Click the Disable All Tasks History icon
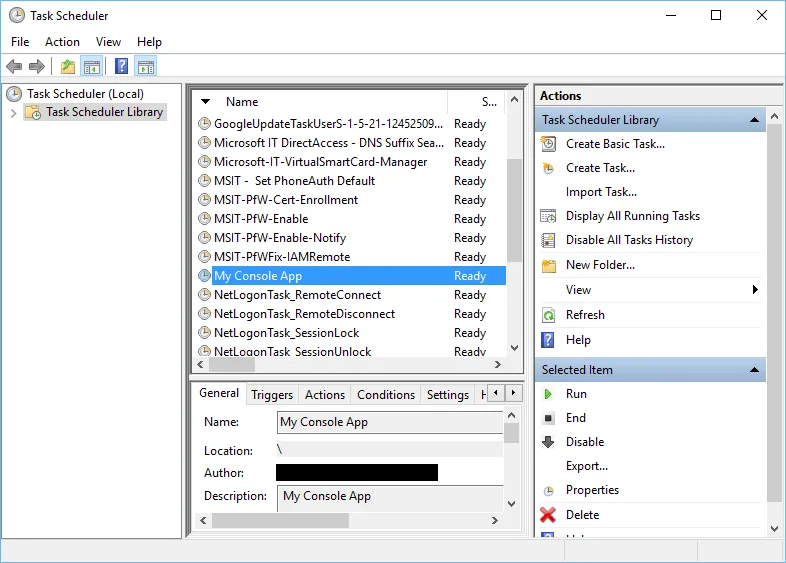Viewport: 786px width, 563px height. point(548,240)
